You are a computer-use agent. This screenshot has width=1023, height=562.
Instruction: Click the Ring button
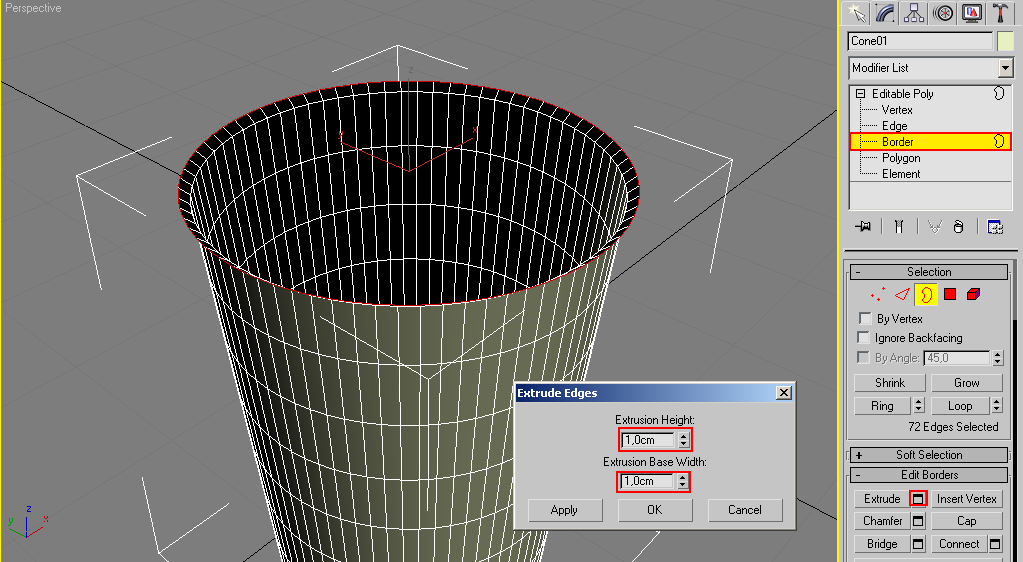coord(883,406)
